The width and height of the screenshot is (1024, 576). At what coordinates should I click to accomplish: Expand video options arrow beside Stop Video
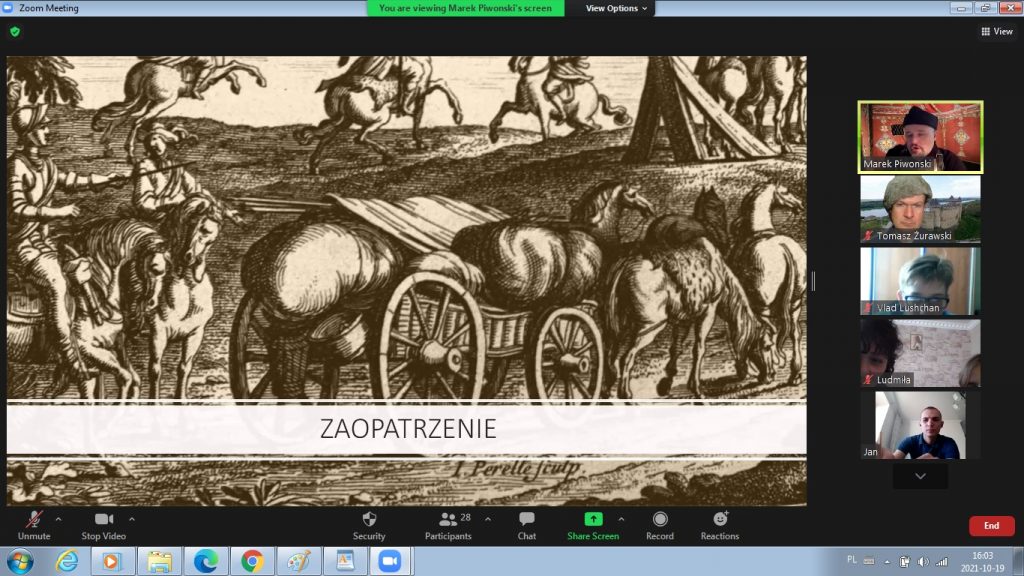(x=132, y=519)
